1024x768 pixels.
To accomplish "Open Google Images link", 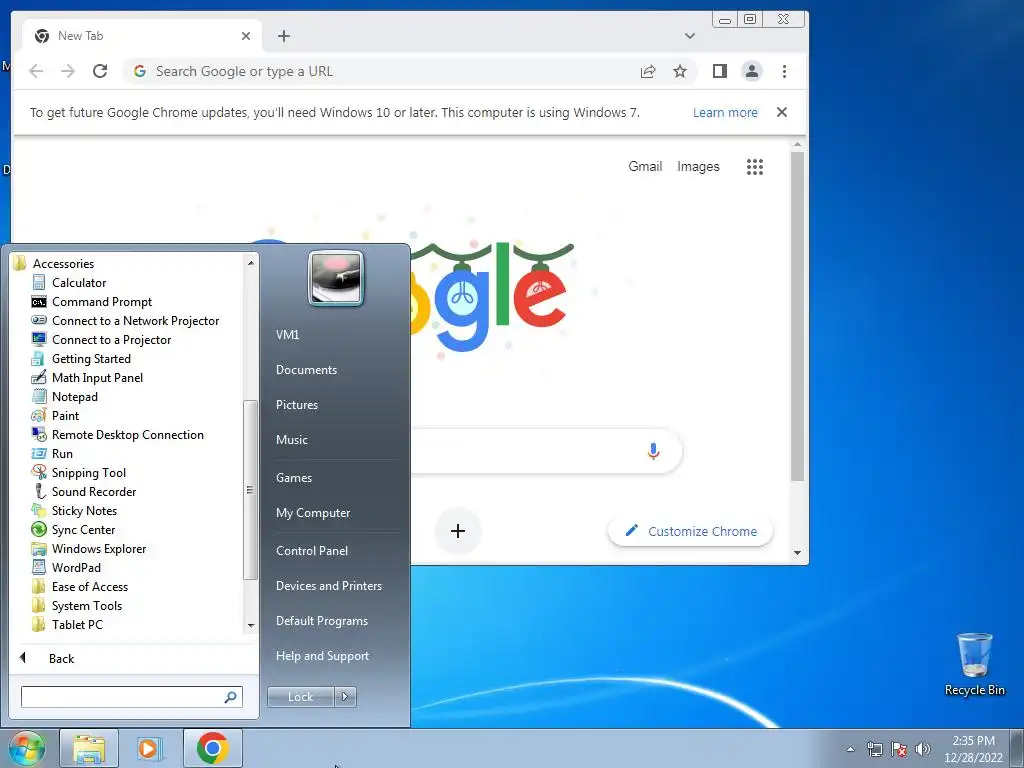I will pyautogui.click(x=698, y=167).
